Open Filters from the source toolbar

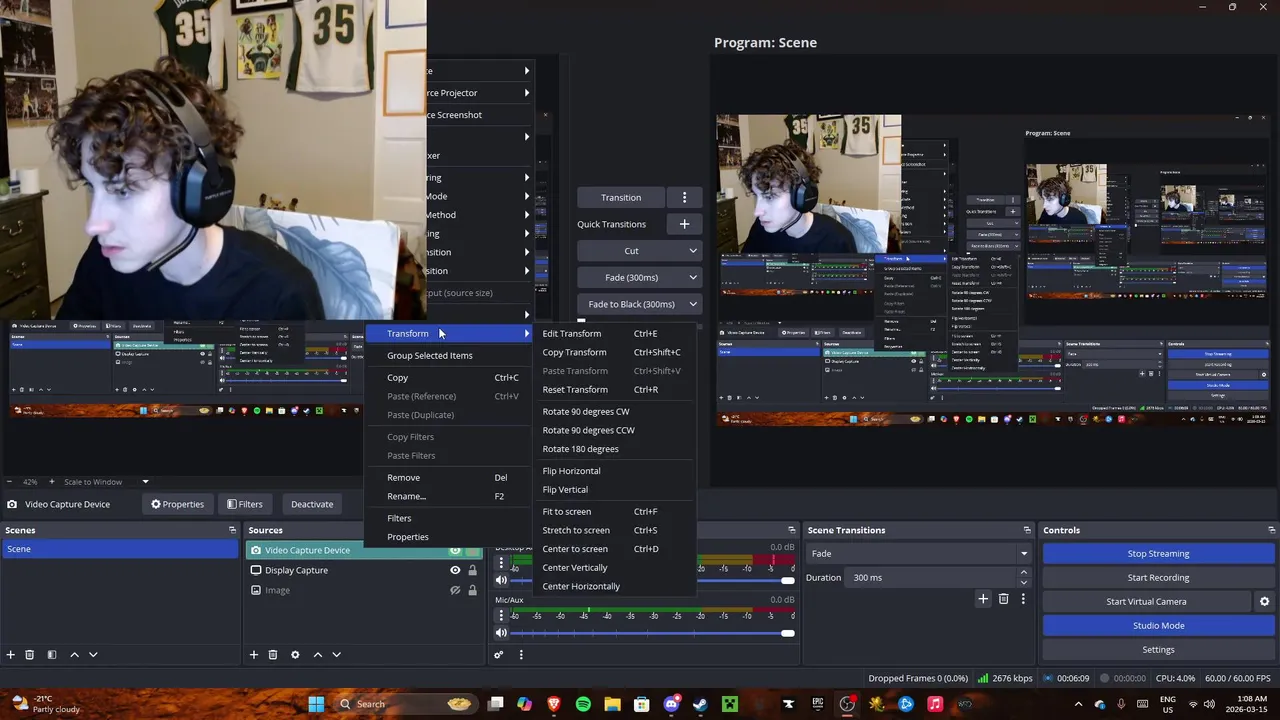[245, 504]
